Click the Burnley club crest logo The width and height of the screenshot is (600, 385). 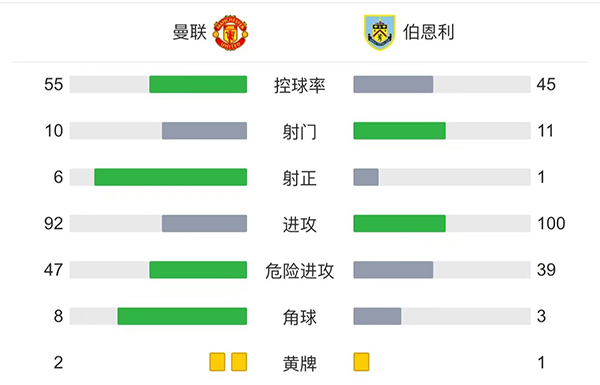pyautogui.click(x=379, y=33)
